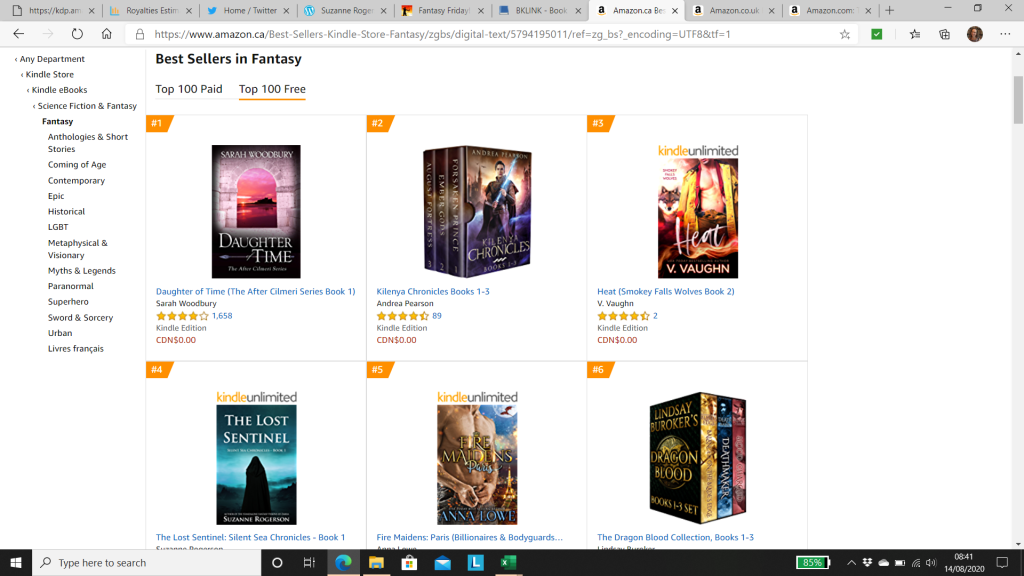Refresh the page with reload icon

[77, 34]
